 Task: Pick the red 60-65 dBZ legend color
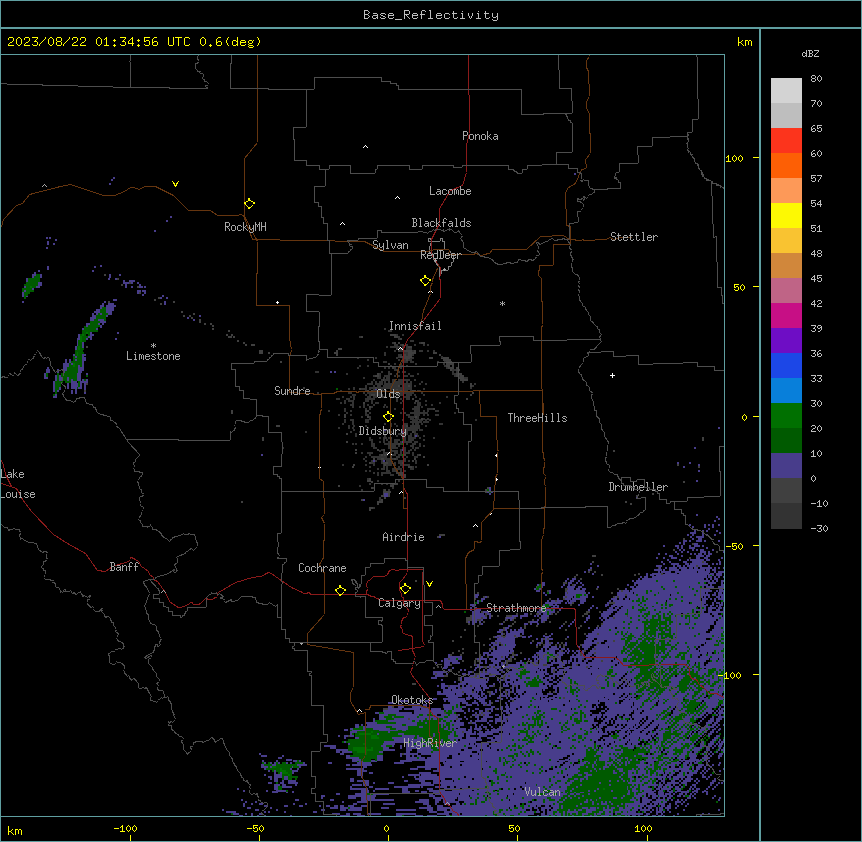click(786, 141)
